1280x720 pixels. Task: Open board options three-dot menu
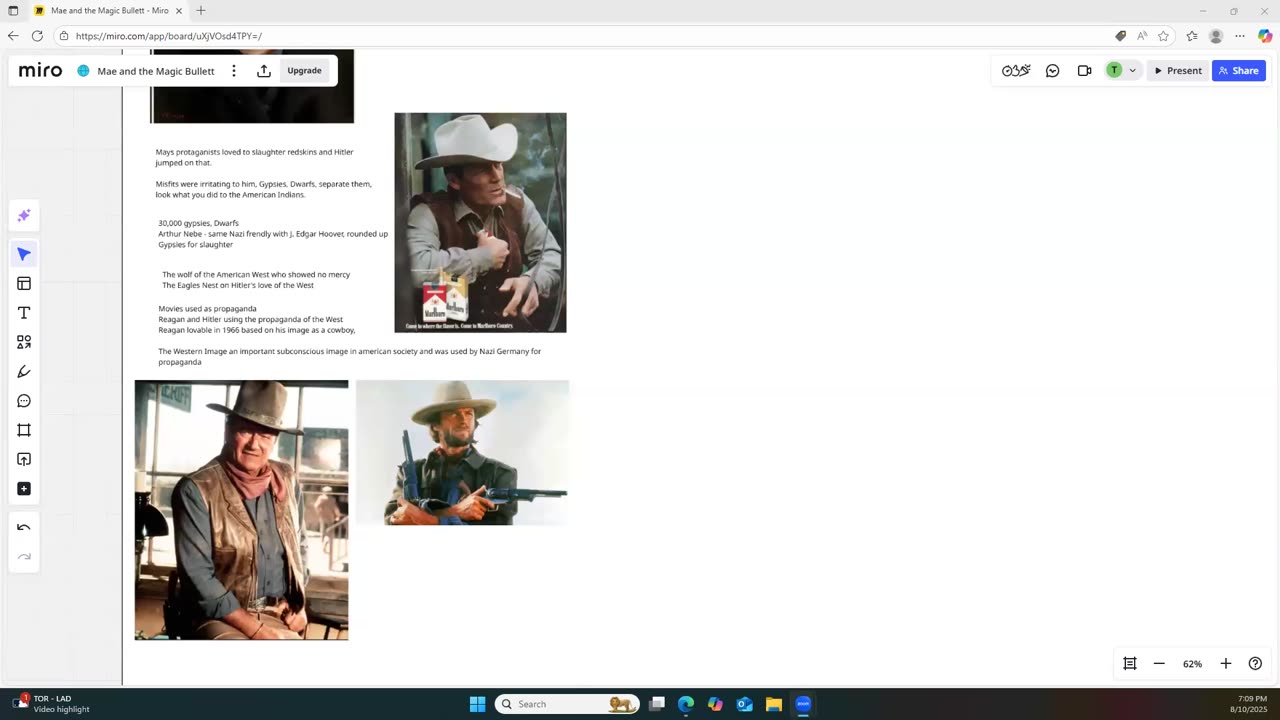click(234, 71)
